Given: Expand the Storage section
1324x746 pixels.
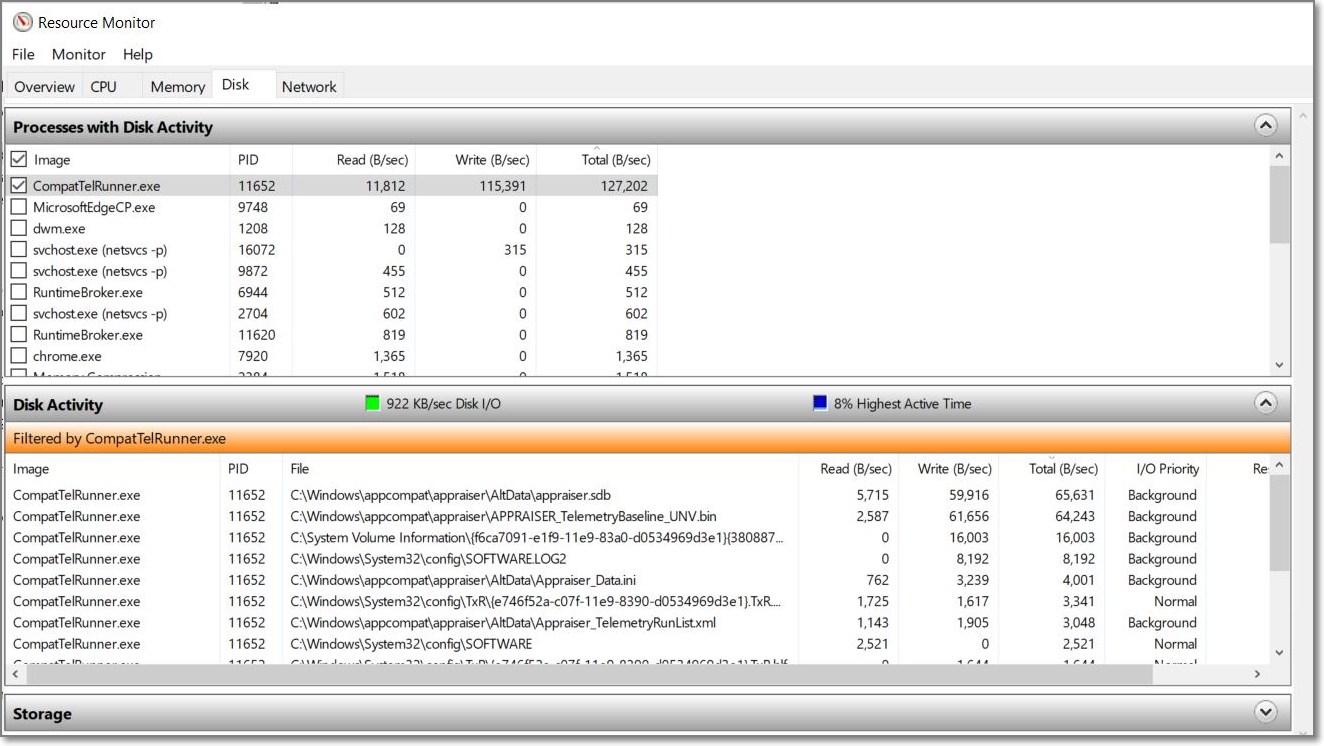Looking at the screenshot, I should point(1266,713).
